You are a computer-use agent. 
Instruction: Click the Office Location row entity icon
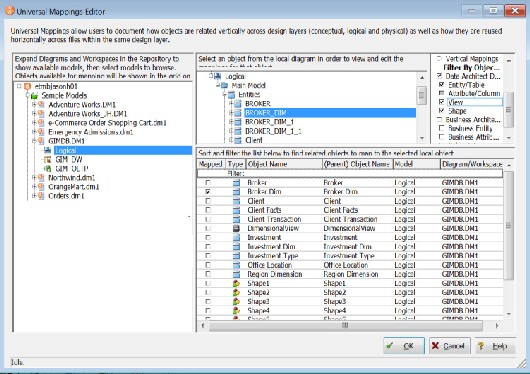click(x=236, y=265)
